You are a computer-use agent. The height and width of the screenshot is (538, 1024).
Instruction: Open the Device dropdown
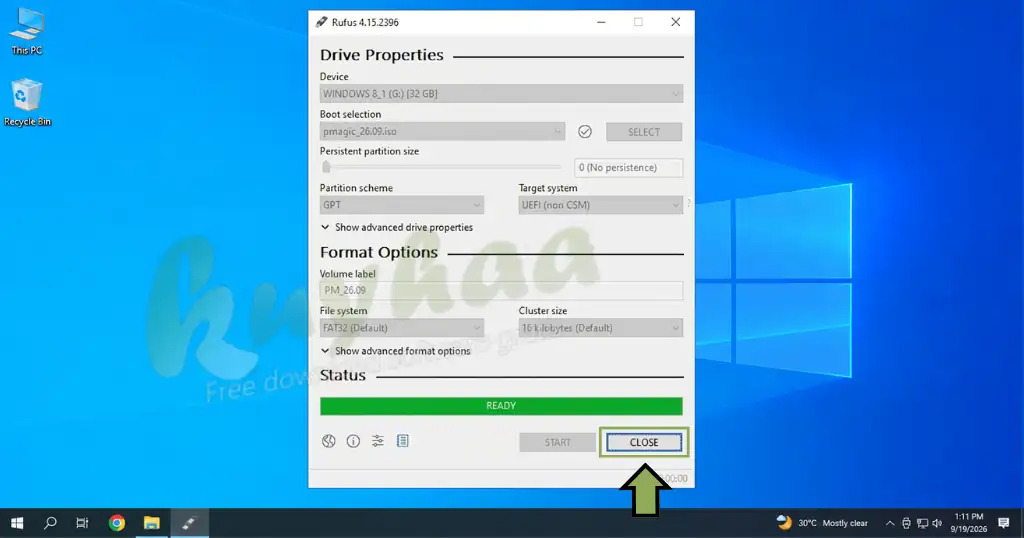click(x=501, y=94)
